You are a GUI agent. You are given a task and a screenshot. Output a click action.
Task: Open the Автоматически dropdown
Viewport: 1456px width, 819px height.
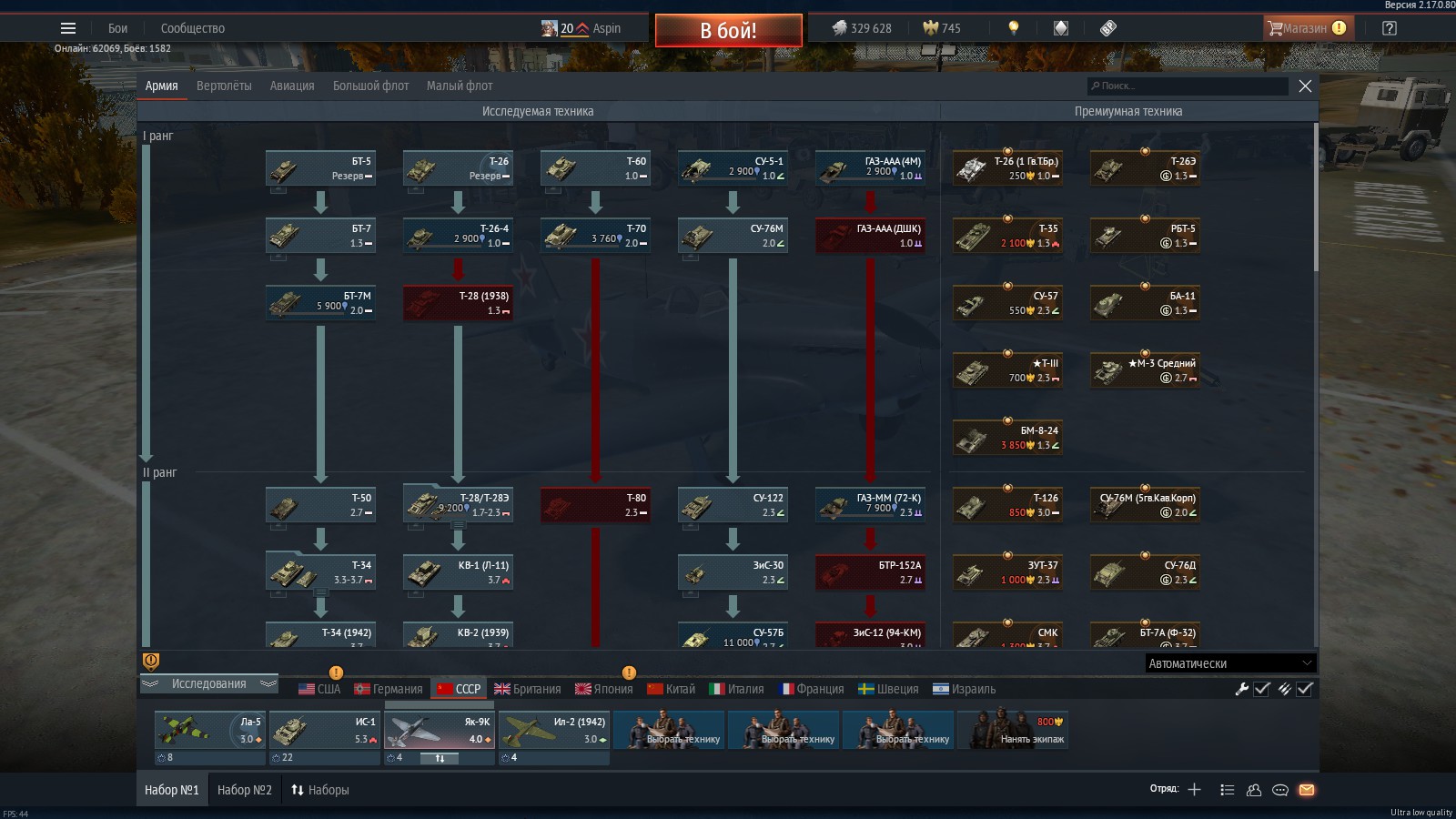(x=1230, y=663)
